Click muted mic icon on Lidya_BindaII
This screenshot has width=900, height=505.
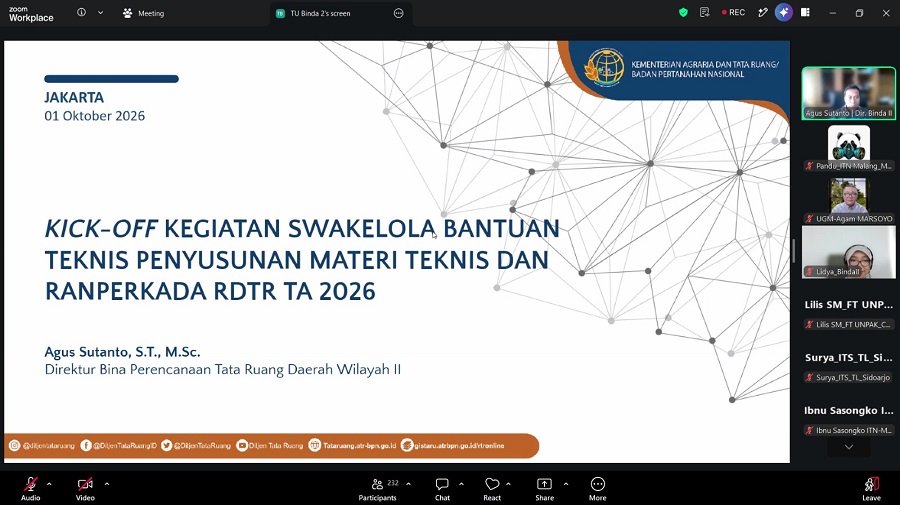(810, 272)
